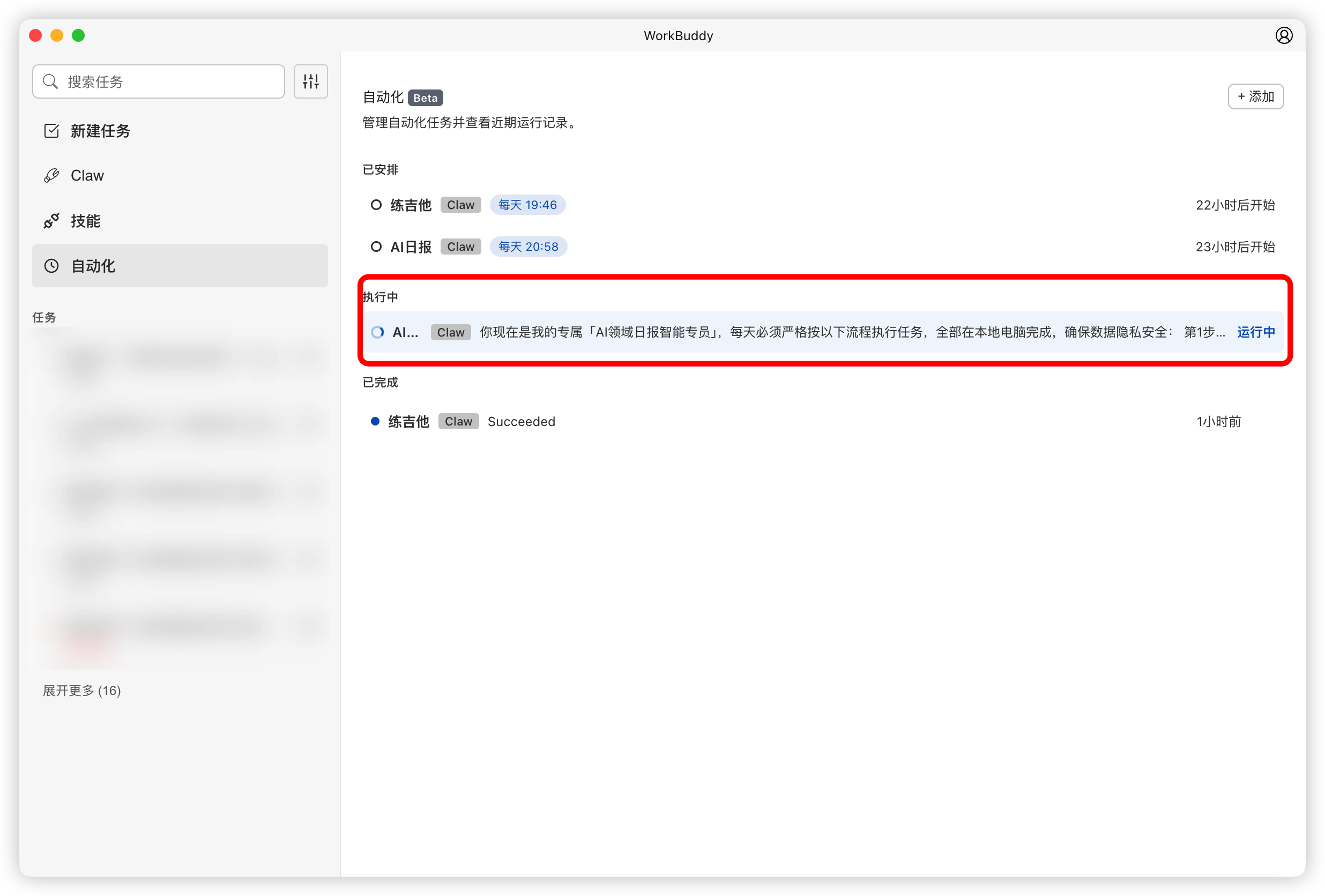The height and width of the screenshot is (896, 1325).
Task: Open the filter options icon beside search
Action: [310, 81]
